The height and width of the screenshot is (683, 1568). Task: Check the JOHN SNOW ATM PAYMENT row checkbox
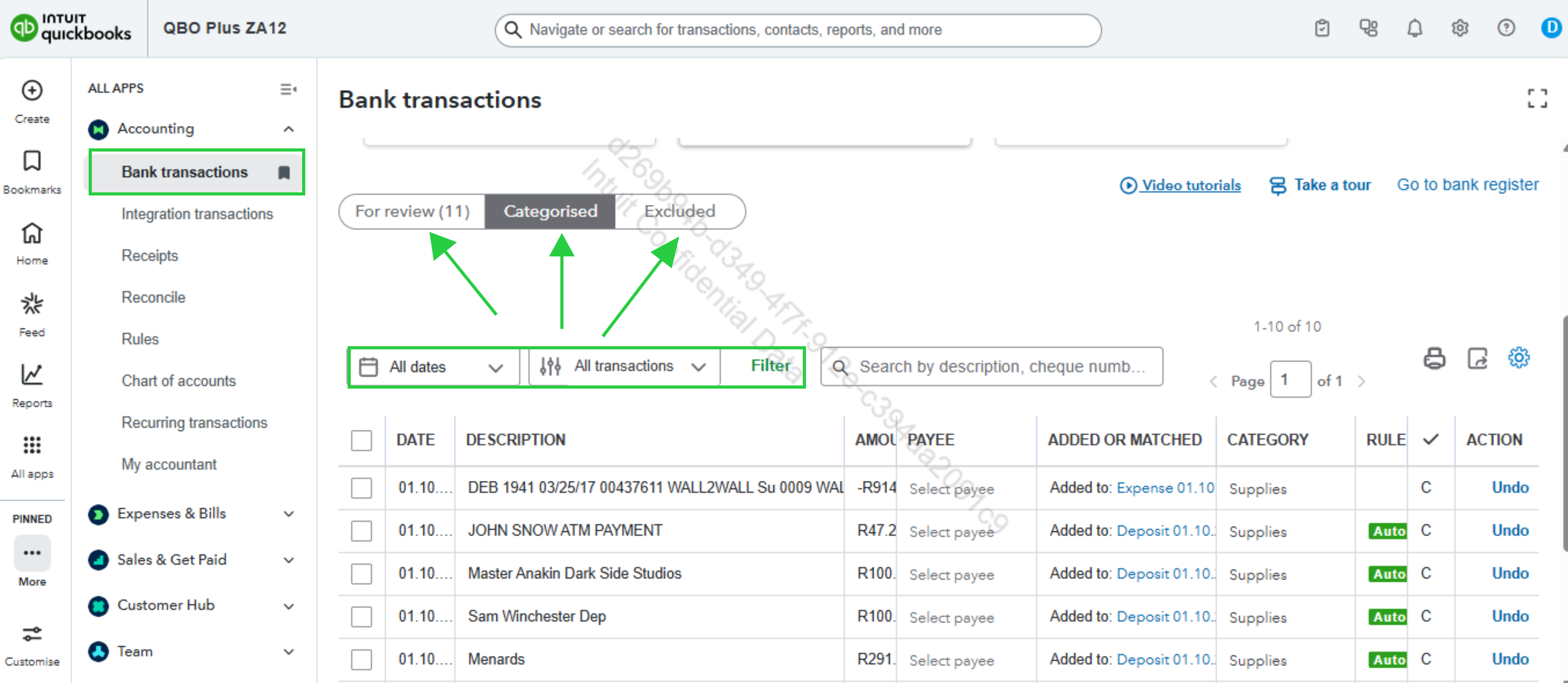click(x=361, y=531)
